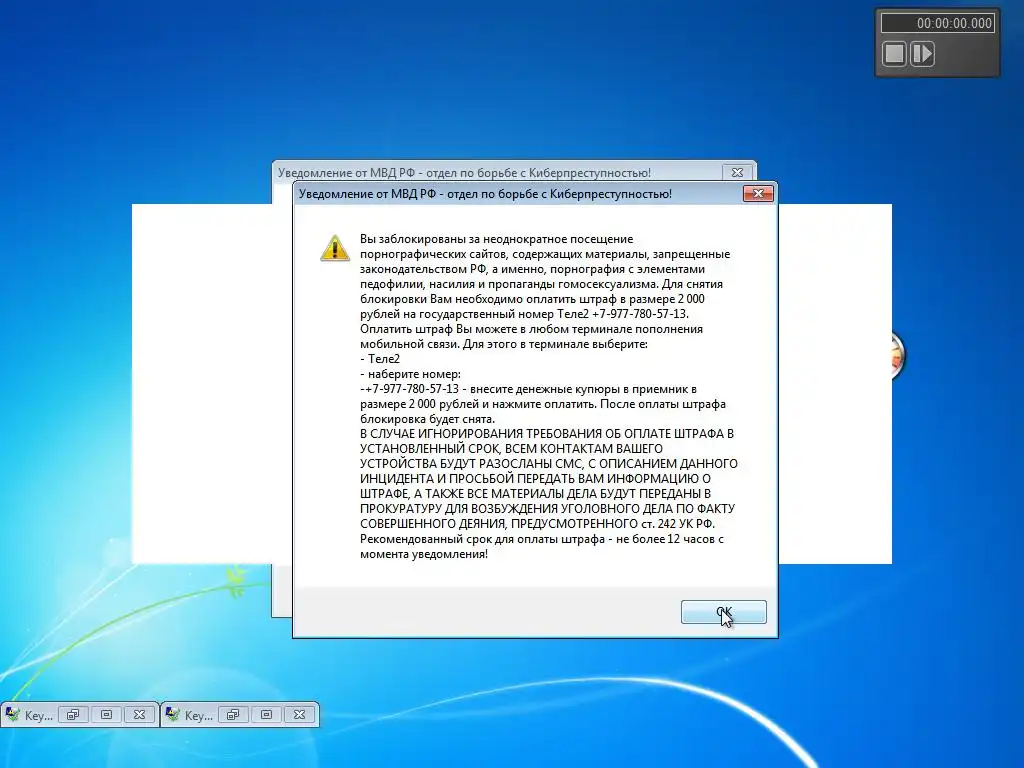The width and height of the screenshot is (1024, 768).
Task: Close the front МВД РФ notification dialog with red X
Action: click(x=758, y=193)
